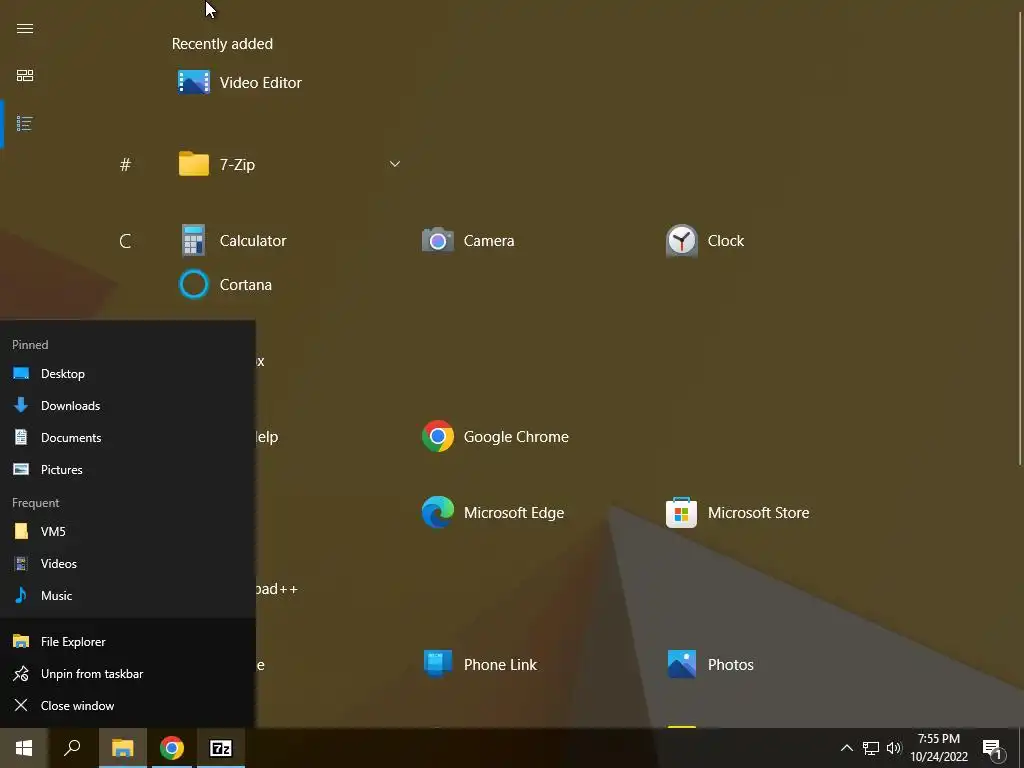Select the All apps list view
This screenshot has height=768, width=1024.
[x=25, y=123]
